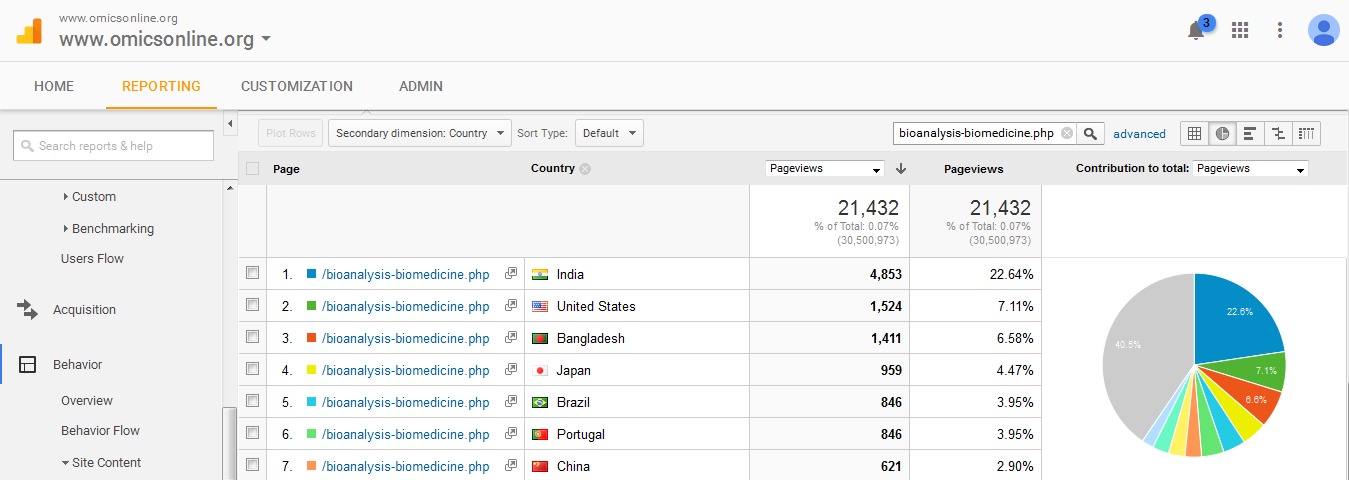Open China row page externally
The width and height of the screenshot is (1349, 480).
pyautogui.click(x=511, y=465)
